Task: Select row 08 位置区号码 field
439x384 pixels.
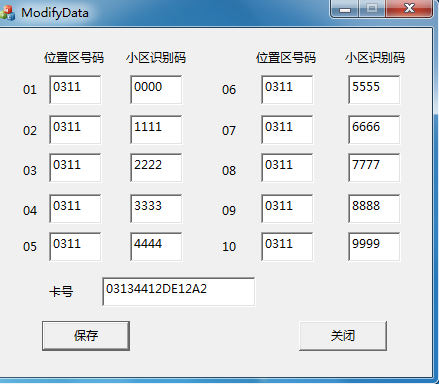Action: (287, 168)
